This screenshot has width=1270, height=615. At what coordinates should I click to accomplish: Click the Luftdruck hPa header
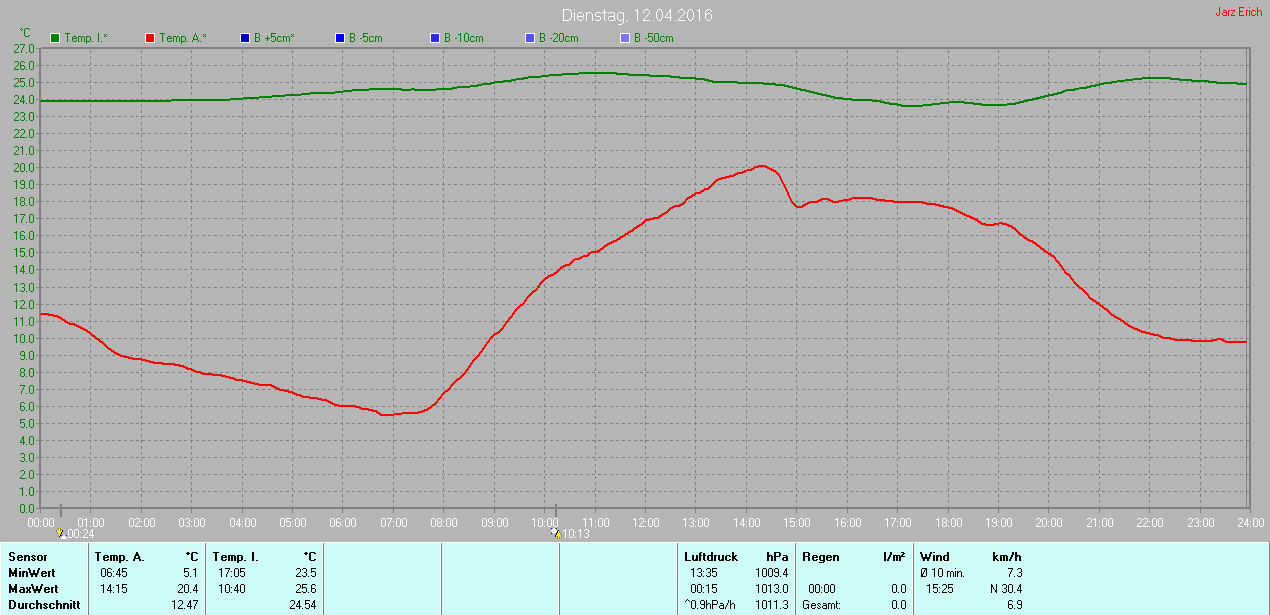(x=735, y=556)
